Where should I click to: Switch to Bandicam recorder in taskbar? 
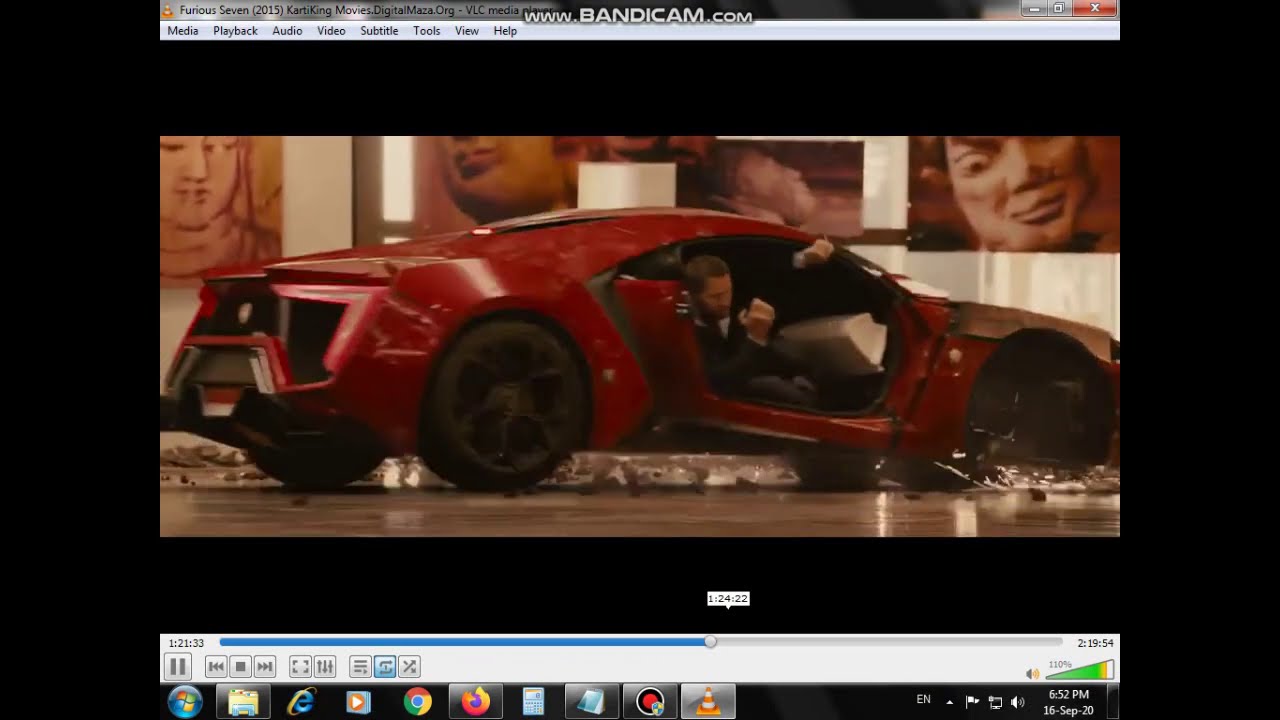(650, 702)
